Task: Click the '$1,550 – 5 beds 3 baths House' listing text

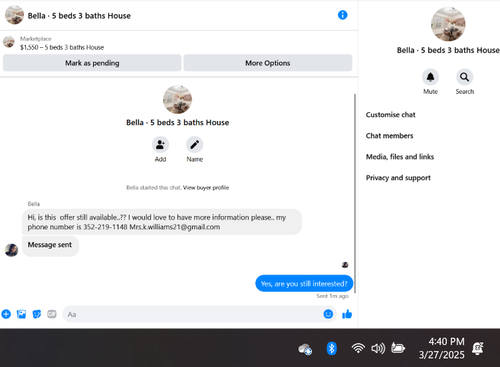Action: pos(62,47)
